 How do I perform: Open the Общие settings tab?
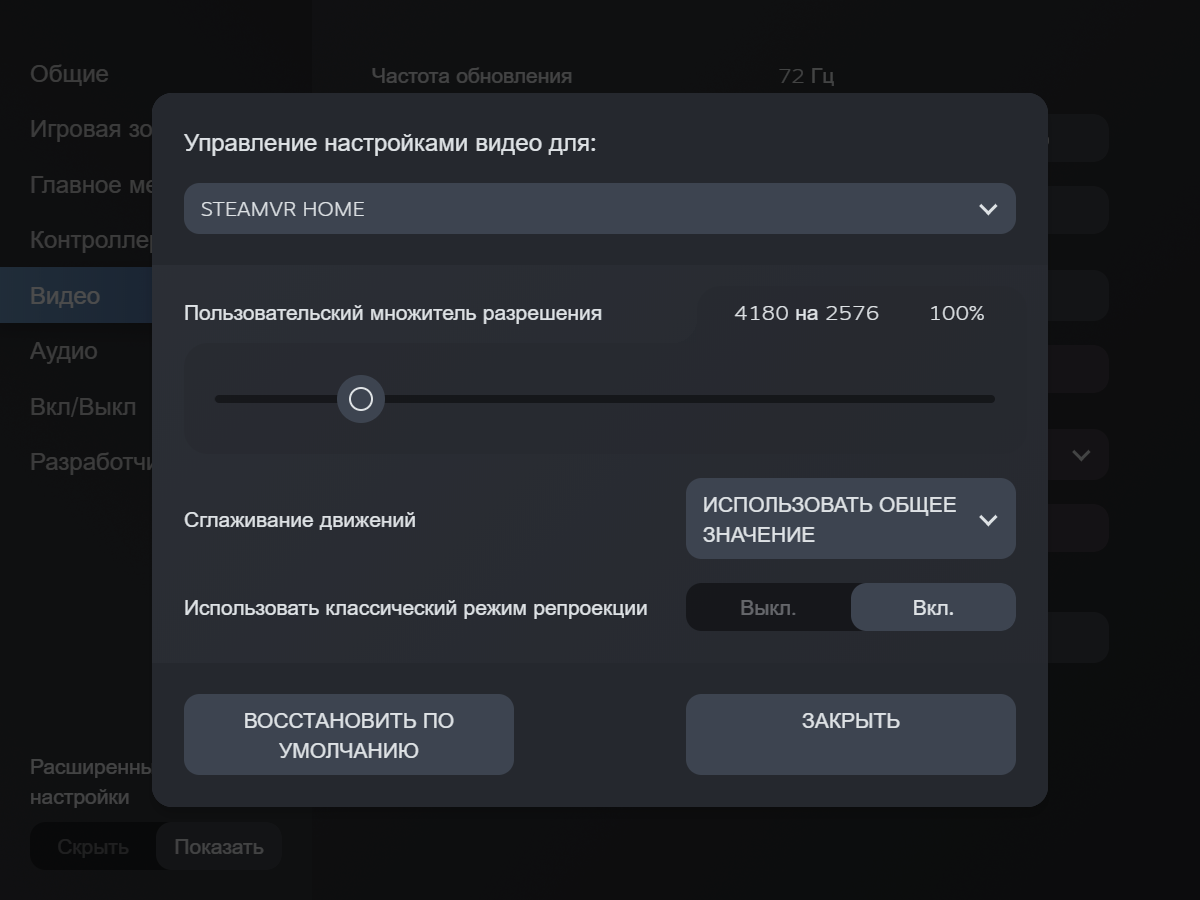tap(69, 74)
